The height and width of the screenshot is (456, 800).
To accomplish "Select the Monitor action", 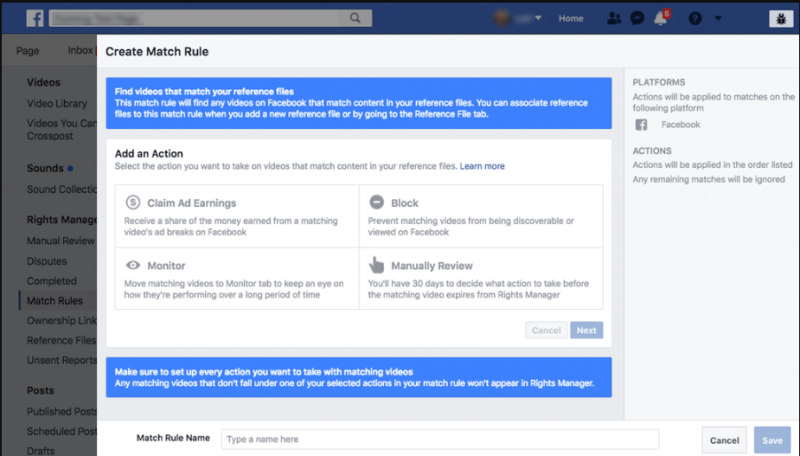I will tap(237, 278).
